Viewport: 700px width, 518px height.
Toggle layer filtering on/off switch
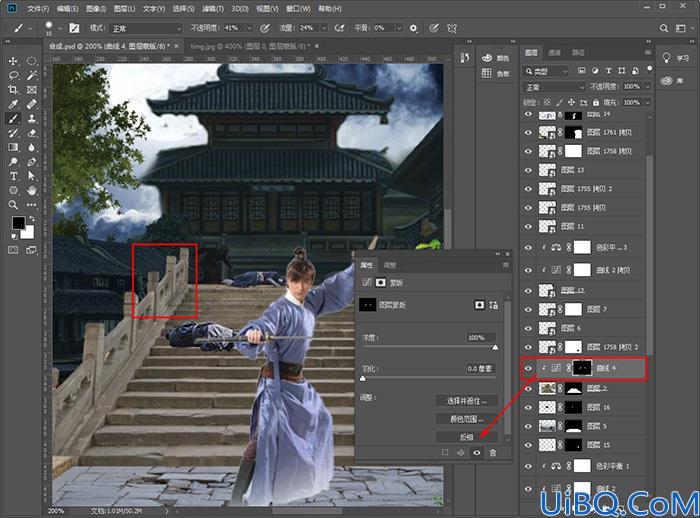(x=650, y=69)
